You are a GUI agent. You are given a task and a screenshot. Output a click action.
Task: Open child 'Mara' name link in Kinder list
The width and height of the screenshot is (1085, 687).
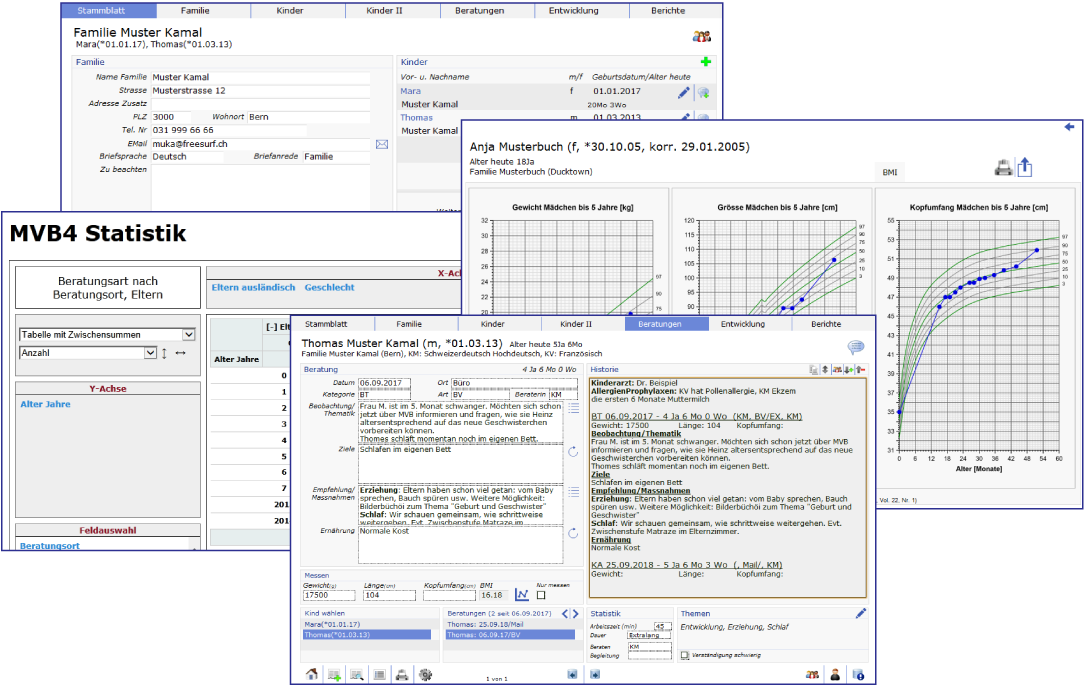[x=410, y=91]
